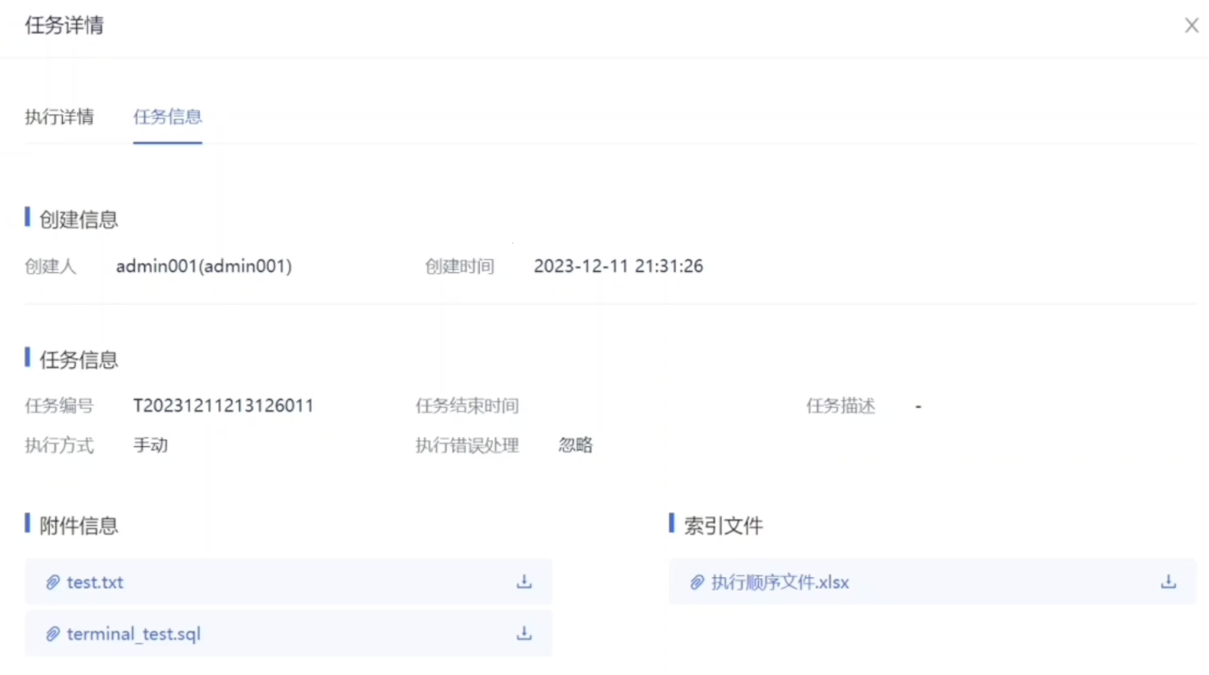1209x675 pixels.
Task: Download the test.txt attachment
Action: pos(524,581)
